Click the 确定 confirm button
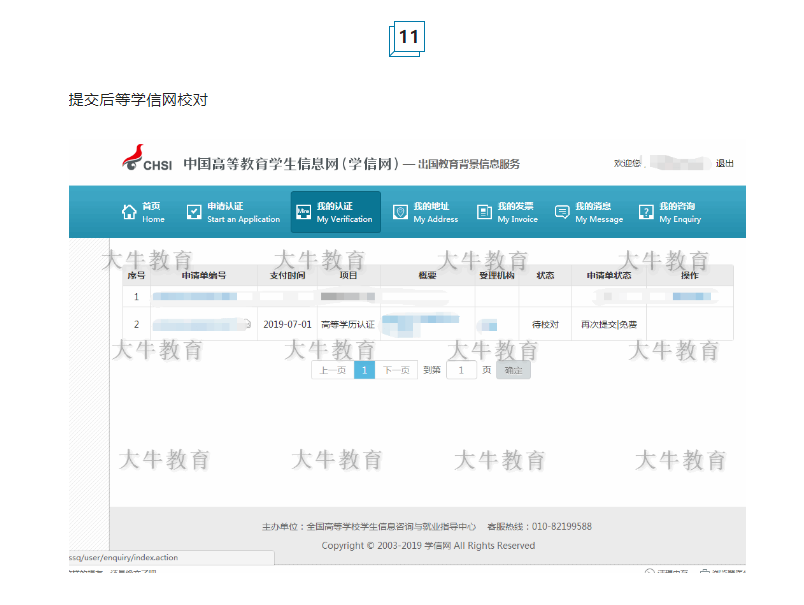Image resolution: width=804 pixels, height=605 pixels. coord(513,370)
